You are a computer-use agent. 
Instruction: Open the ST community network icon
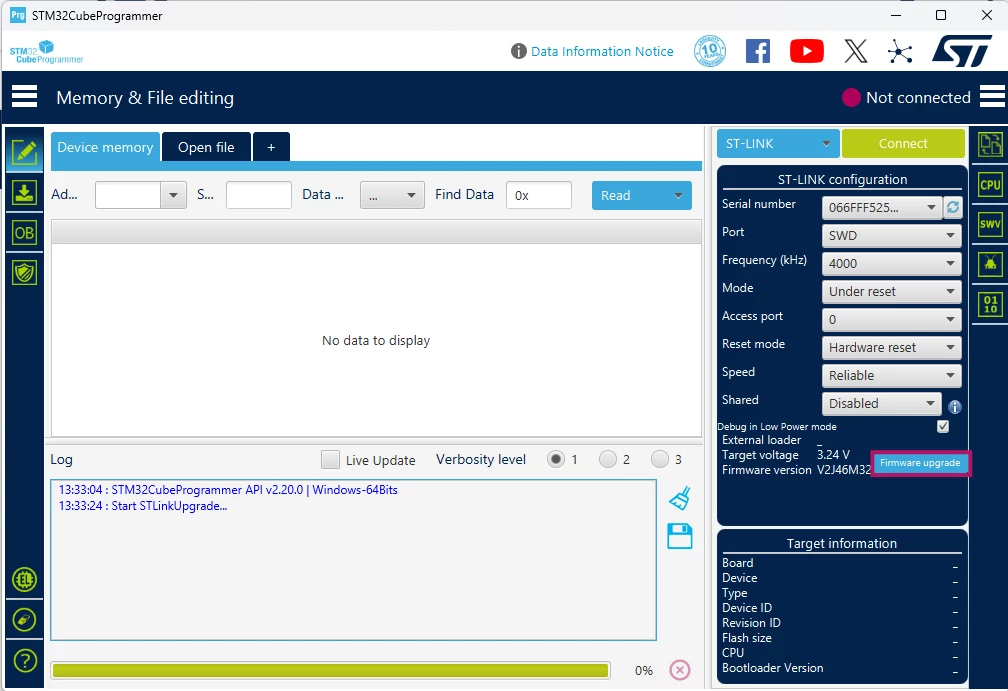point(900,51)
